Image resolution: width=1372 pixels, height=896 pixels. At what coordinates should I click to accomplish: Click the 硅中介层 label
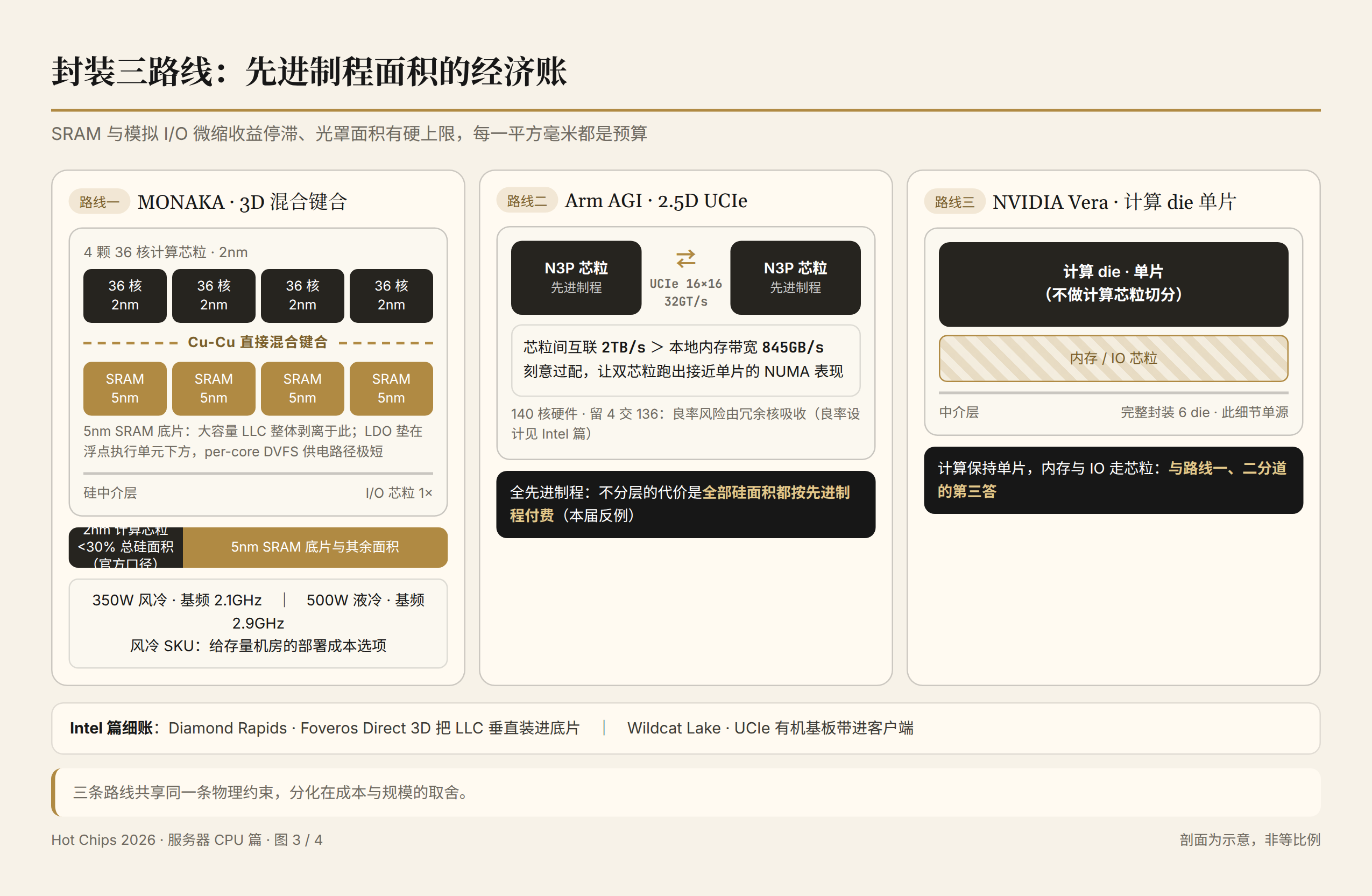pyautogui.click(x=110, y=493)
